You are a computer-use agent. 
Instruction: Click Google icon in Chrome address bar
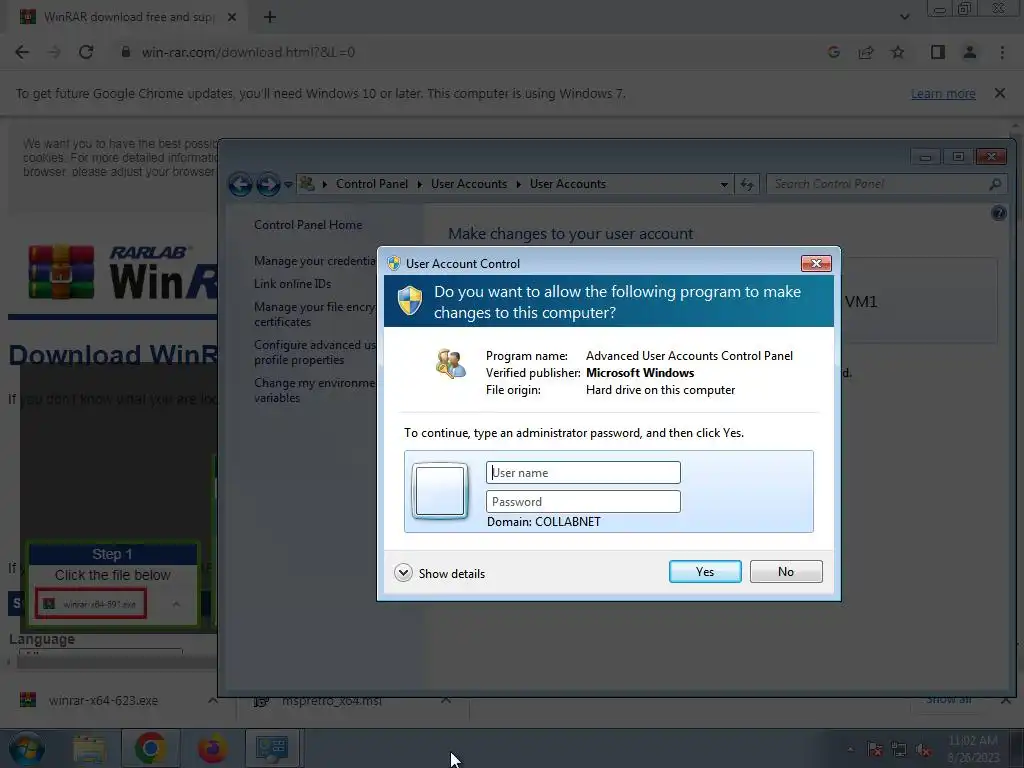[833, 52]
